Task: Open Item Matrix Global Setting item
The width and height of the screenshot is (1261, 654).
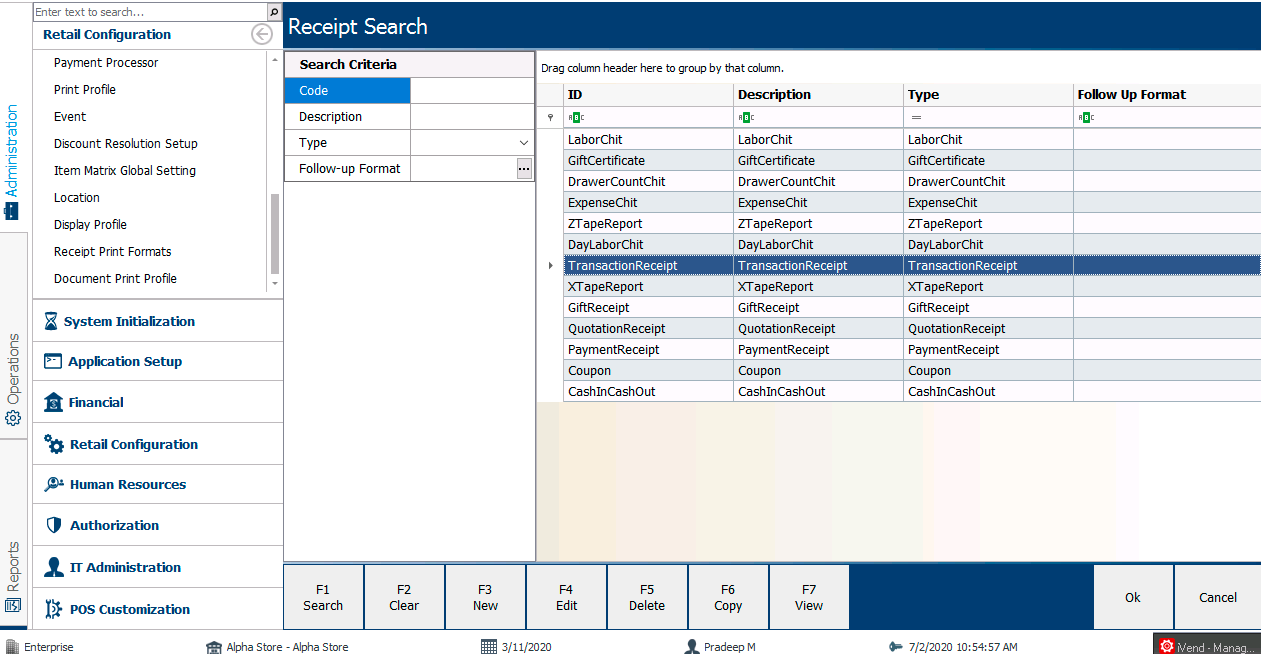Action: (x=125, y=170)
